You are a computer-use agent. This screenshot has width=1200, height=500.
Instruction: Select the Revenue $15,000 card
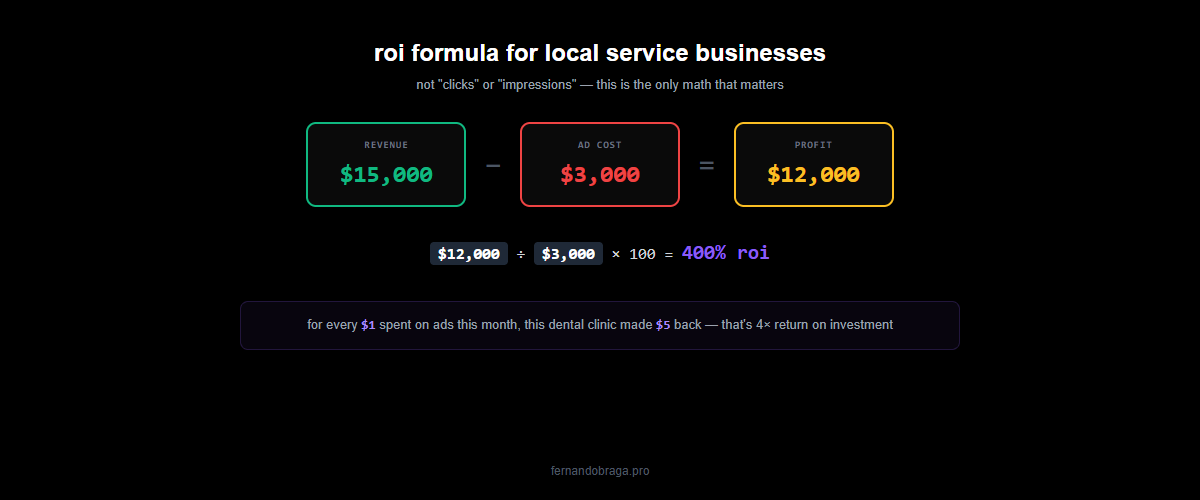click(x=386, y=165)
